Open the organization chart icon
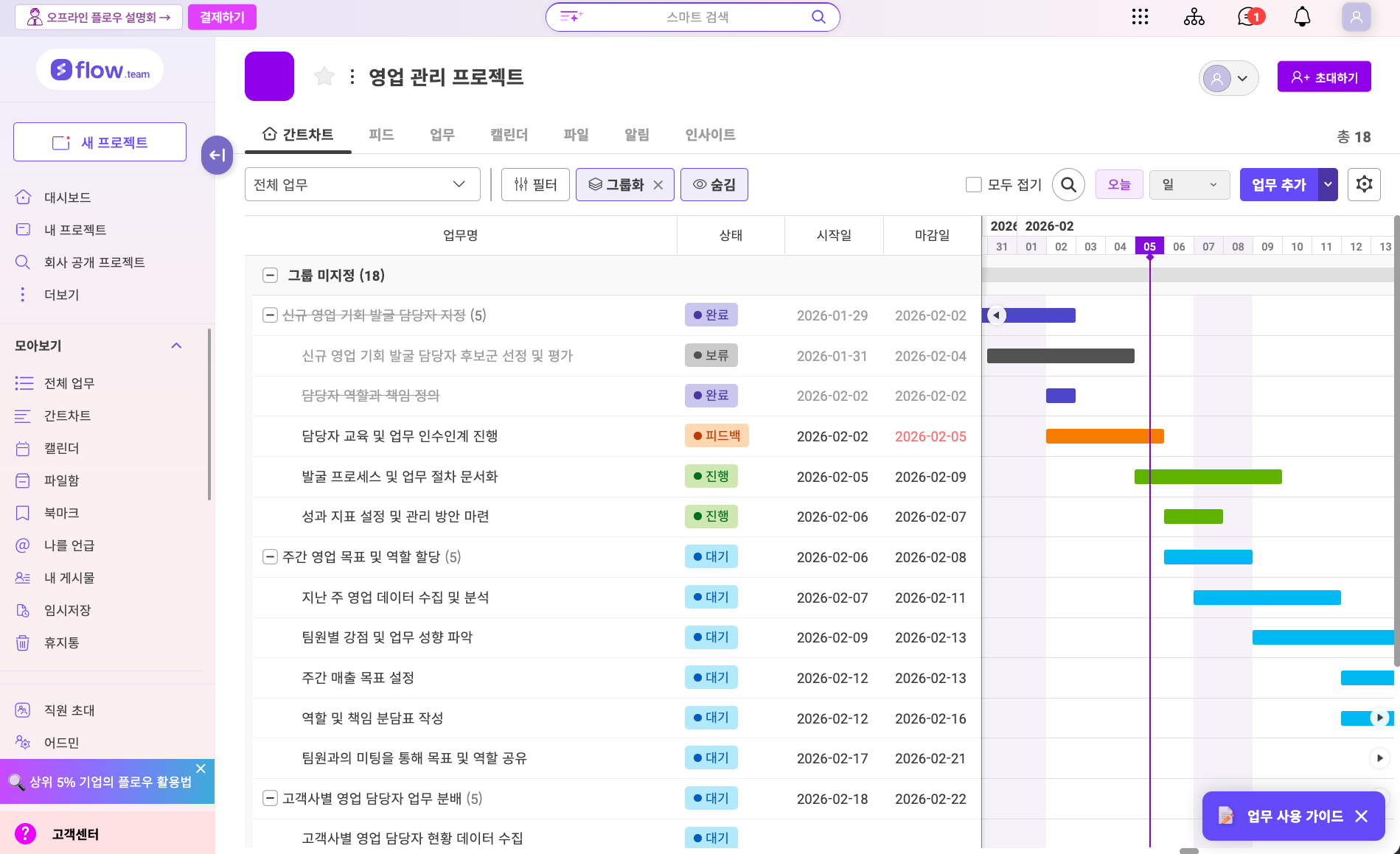Viewport: 1400px width, 854px height. (x=1194, y=17)
